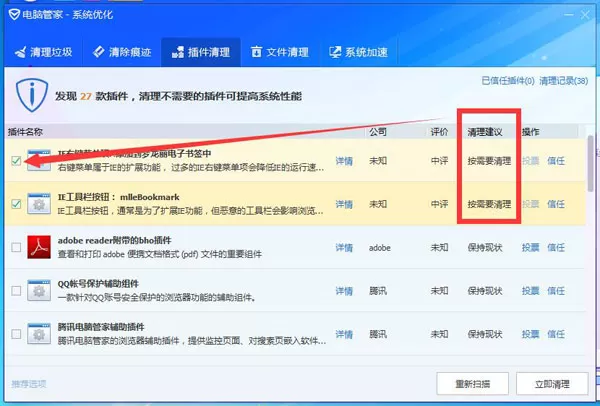Select the 插件清理 tab
Image resolution: width=600 pixels, height=406 pixels.
point(201,52)
